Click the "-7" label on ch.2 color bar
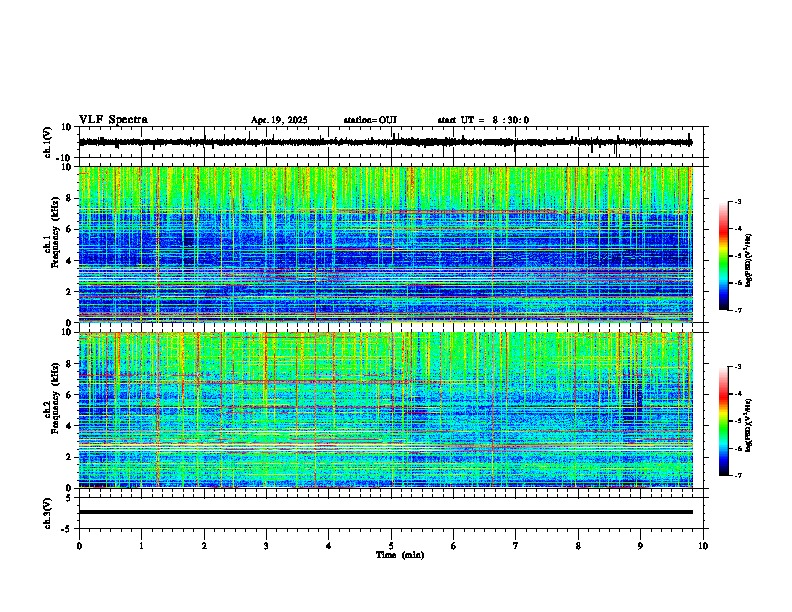 (737, 476)
